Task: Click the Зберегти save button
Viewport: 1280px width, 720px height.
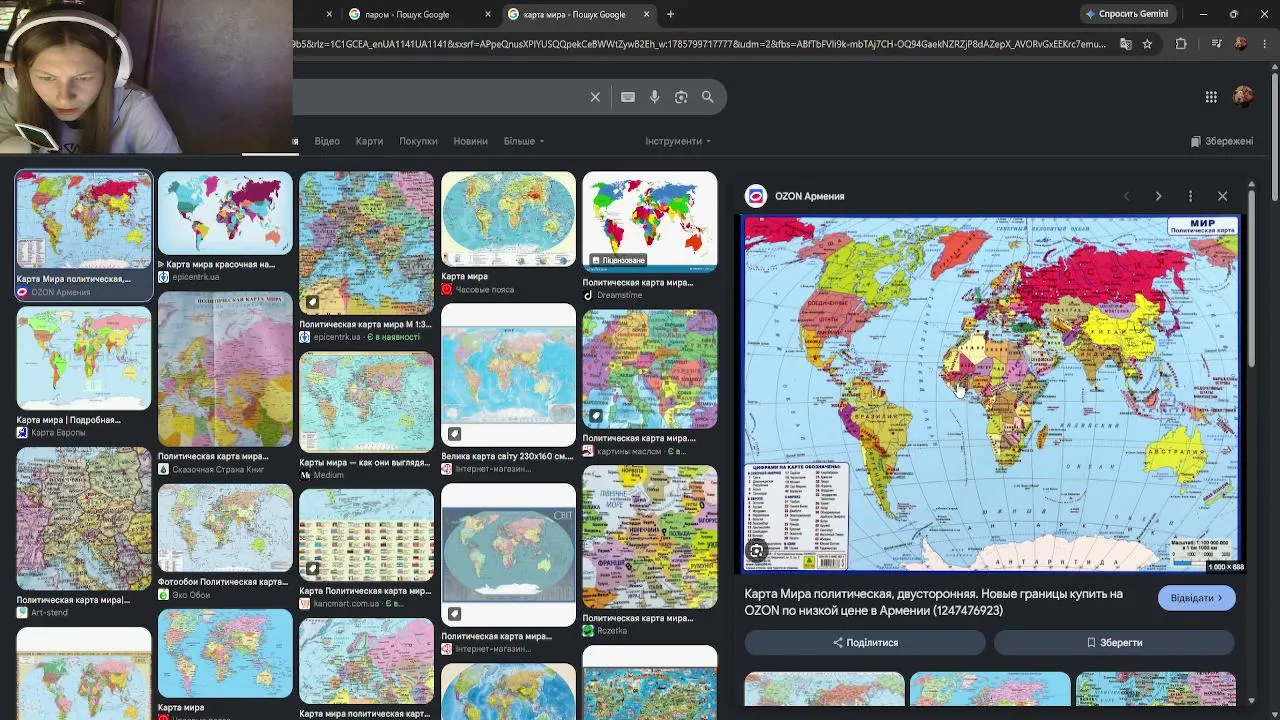Action: (1114, 642)
